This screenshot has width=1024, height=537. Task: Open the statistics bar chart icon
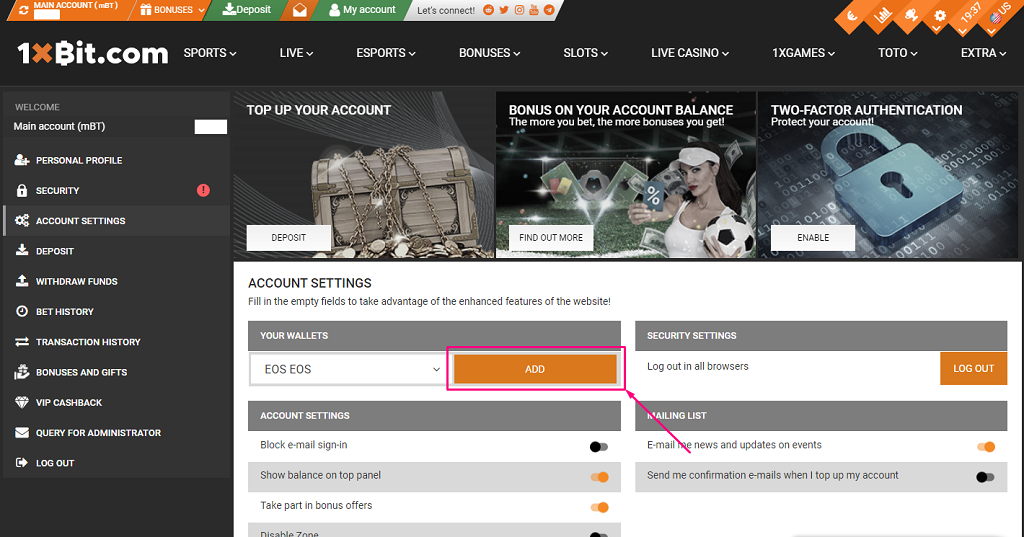click(x=882, y=16)
